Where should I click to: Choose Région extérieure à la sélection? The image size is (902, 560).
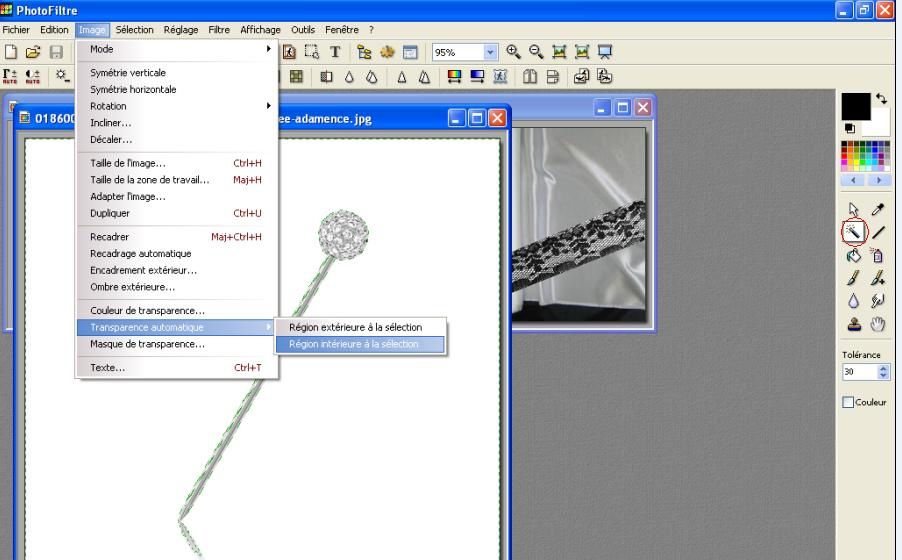pos(360,327)
